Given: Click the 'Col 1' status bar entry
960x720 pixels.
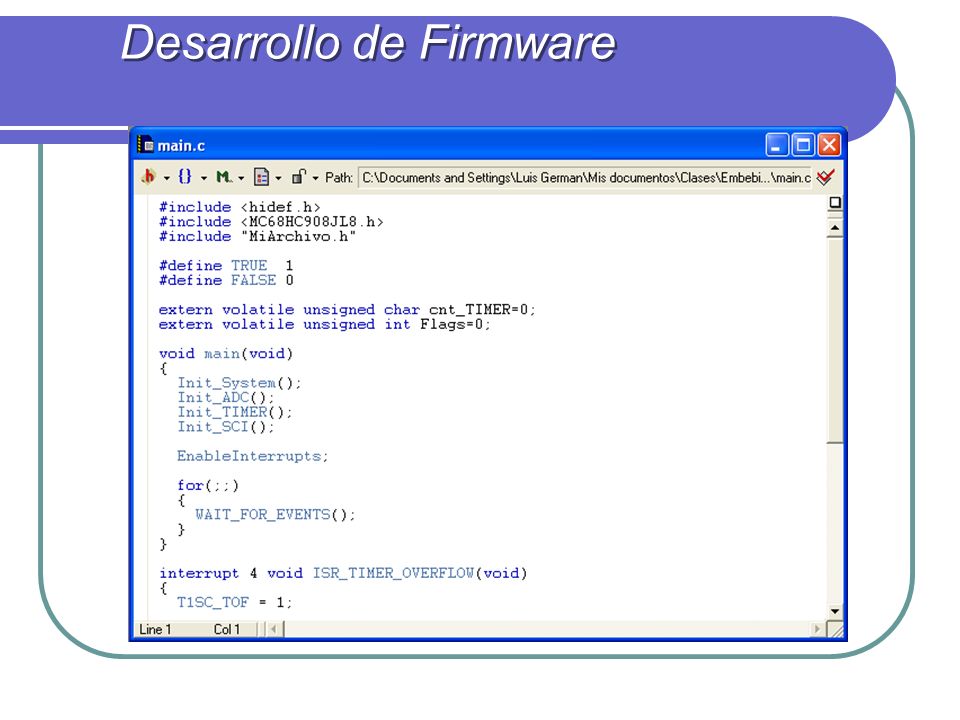Looking at the screenshot, I should click(227, 629).
